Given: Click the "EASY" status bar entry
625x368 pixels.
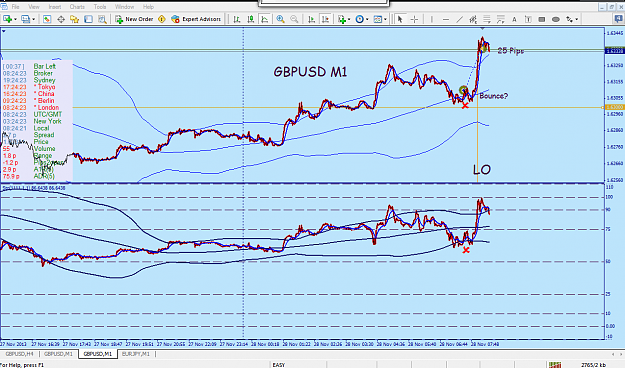Looking at the screenshot, I should (x=279, y=364).
